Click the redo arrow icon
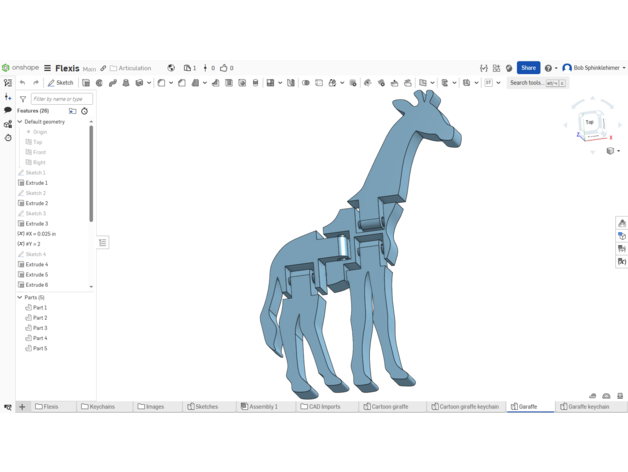This screenshot has width=628, height=472. coord(36,83)
